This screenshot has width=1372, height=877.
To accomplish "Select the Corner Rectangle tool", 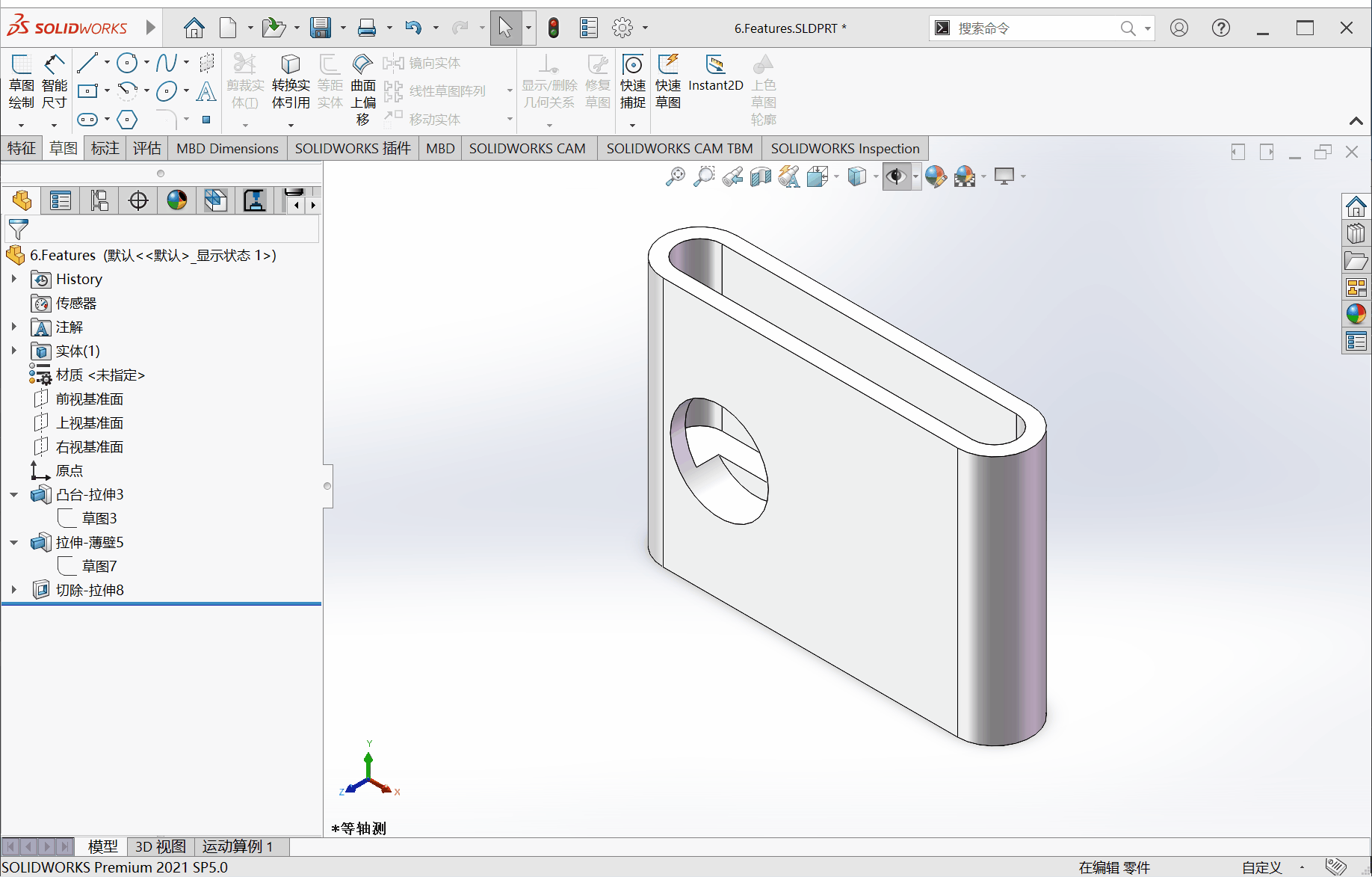I will coord(87,91).
